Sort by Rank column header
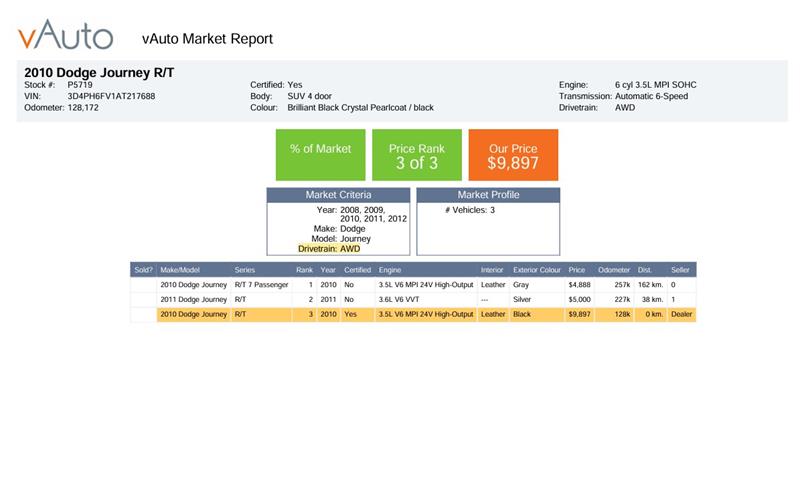The image size is (800, 504). [x=305, y=270]
